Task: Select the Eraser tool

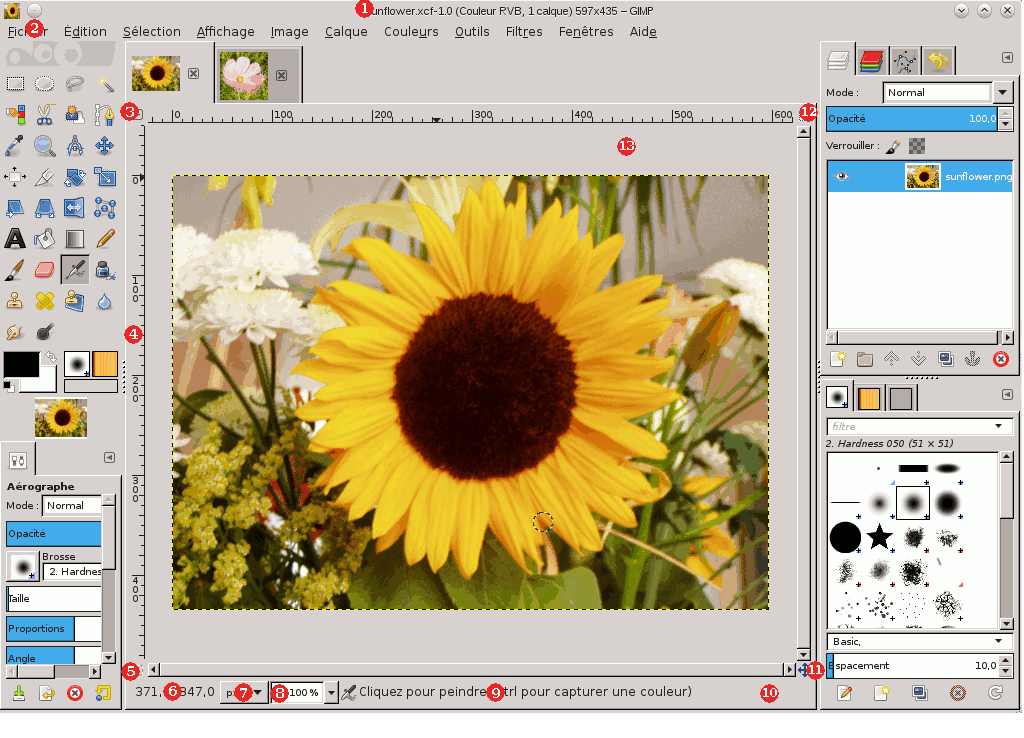Action: point(45,269)
